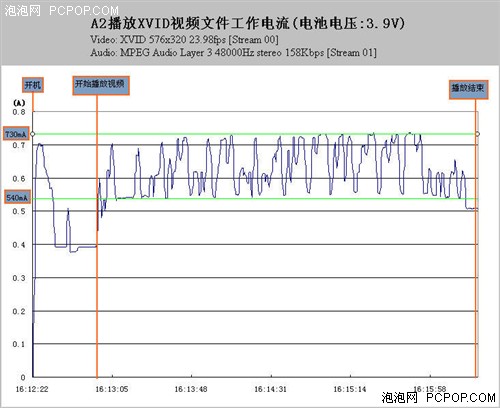This screenshot has width=500, height=408.
Task: Click the 开机 power-on label box
Action: click(x=33, y=85)
